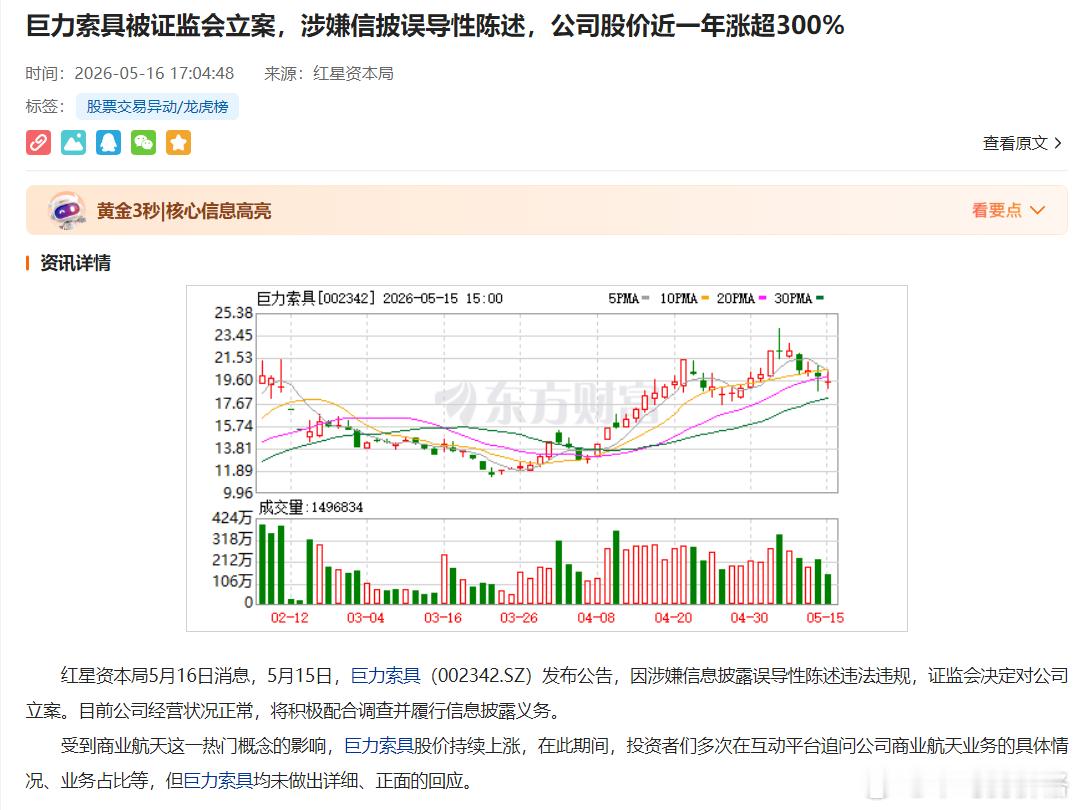
Task: Click the 资讯详情 section heading
Action: (x=75, y=263)
